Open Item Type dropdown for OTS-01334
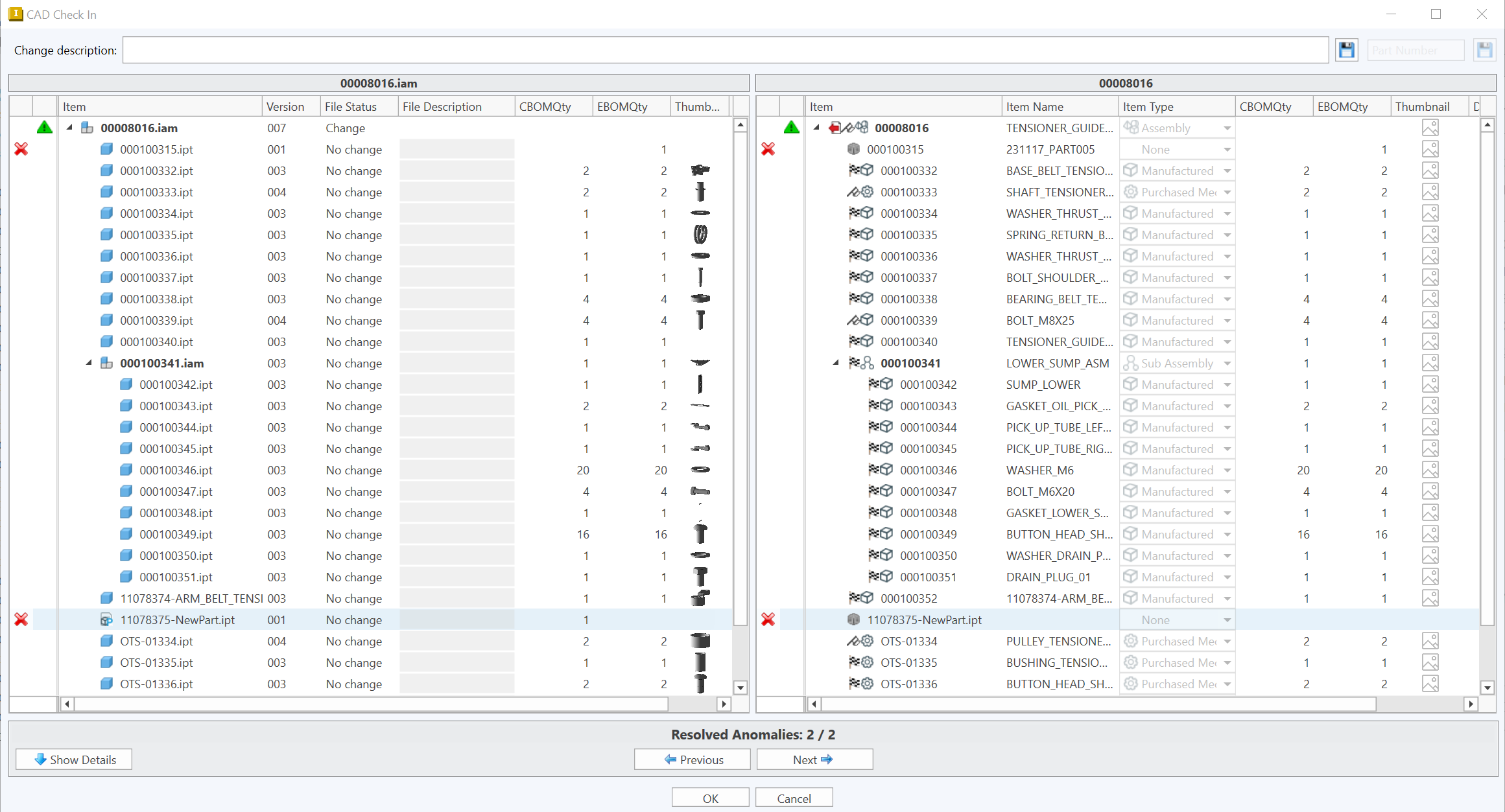 coord(1227,641)
